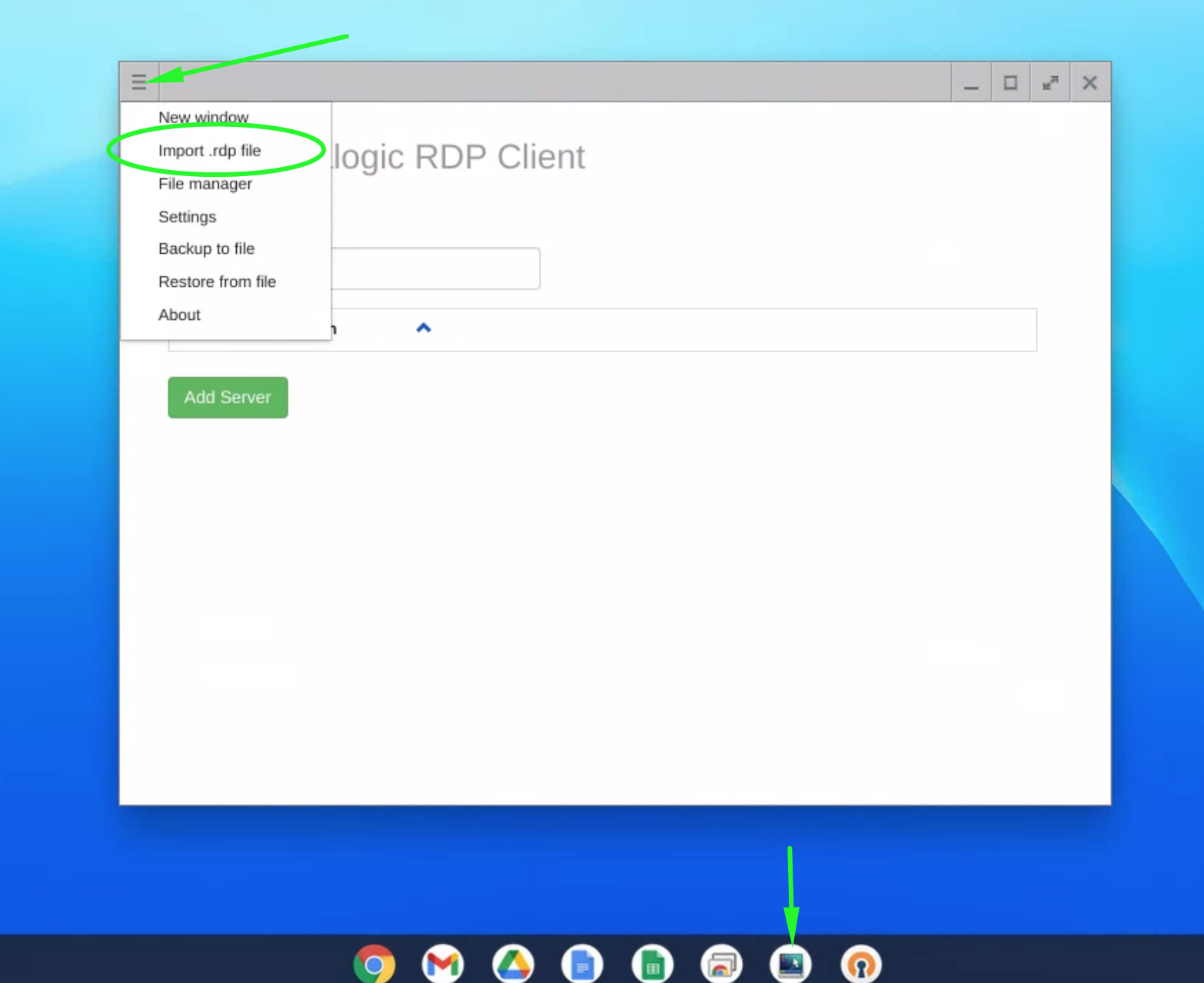The height and width of the screenshot is (983, 1204).
Task: Open Settings from the menu
Action: (x=187, y=217)
